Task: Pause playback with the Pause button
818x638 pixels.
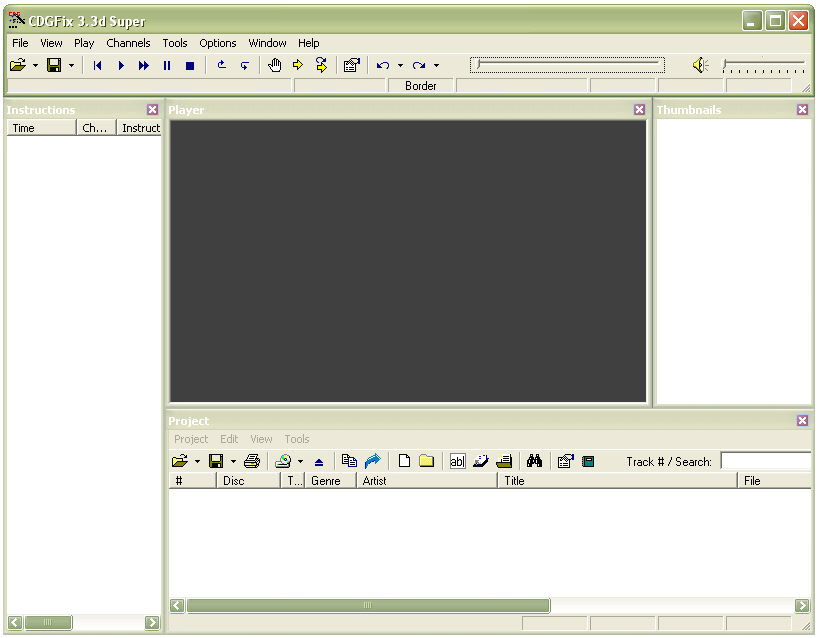Action: tap(167, 65)
